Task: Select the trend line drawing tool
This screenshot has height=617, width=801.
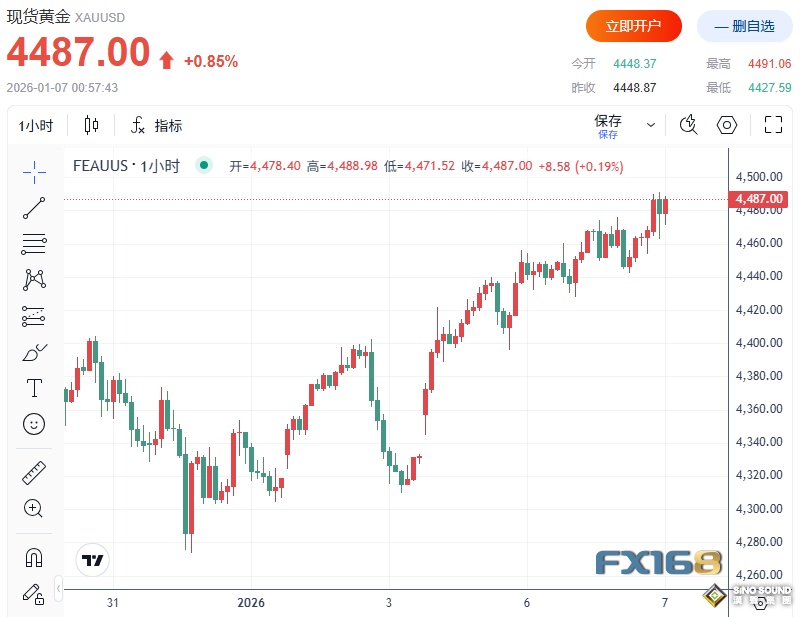Action: [x=34, y=208]
